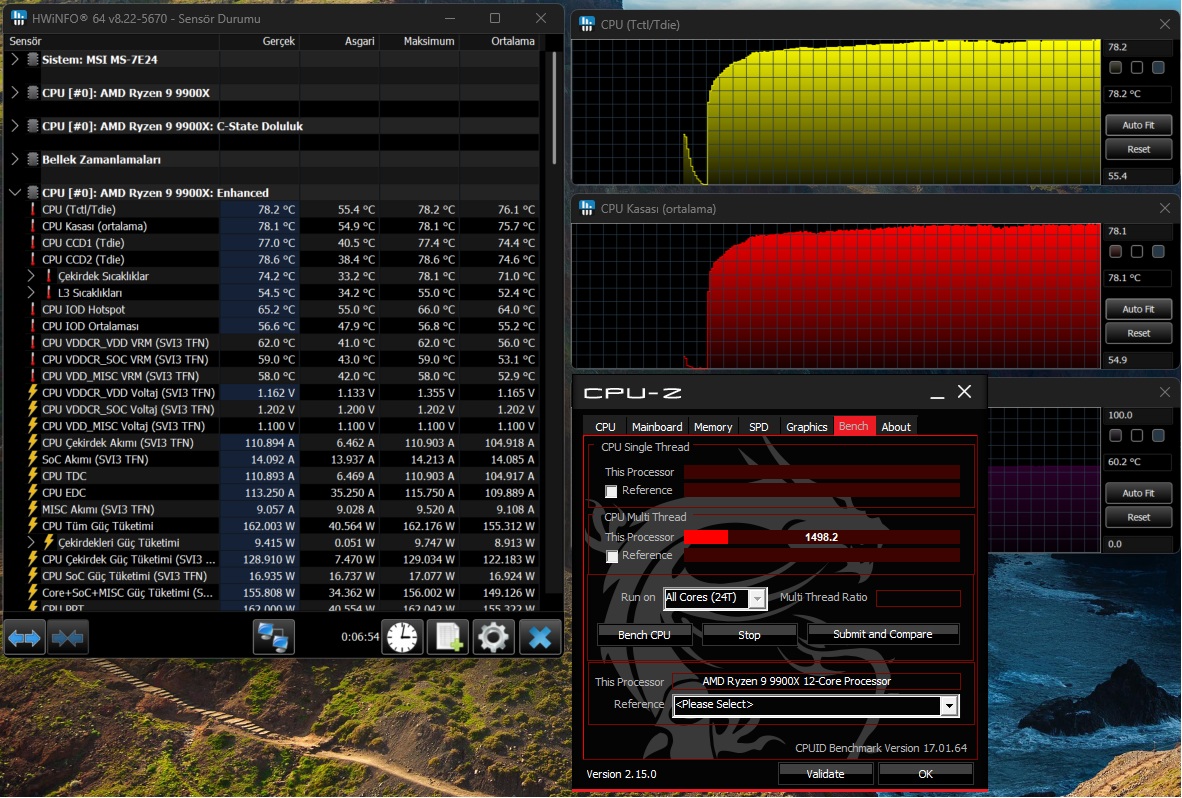Click the lightning icon beside CPU Tüm Güç Tüketimi
This screenshot has height=798, width=1182.
[x=32, y=525]
